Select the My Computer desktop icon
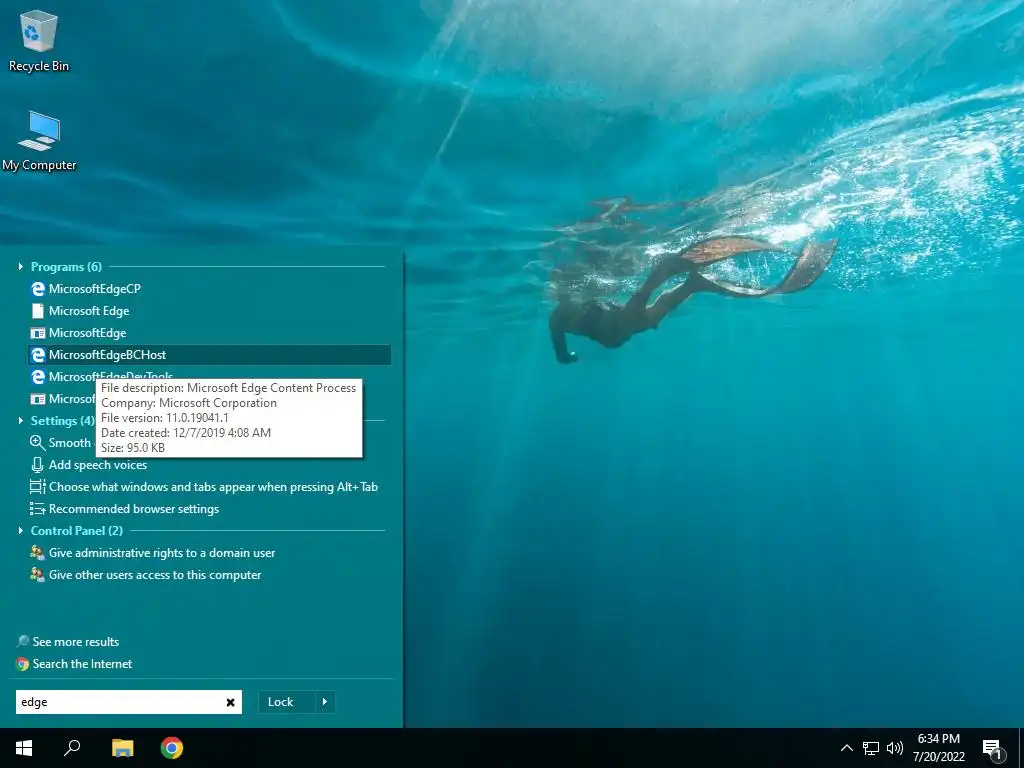 click(39, 141)
